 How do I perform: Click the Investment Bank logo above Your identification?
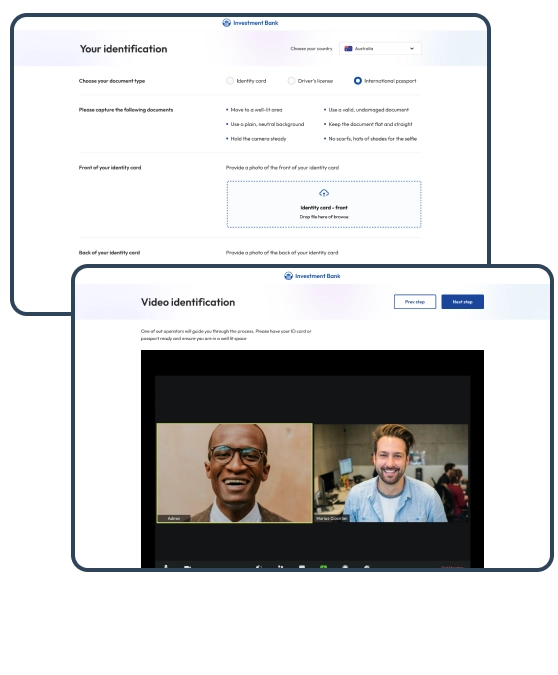tap(250, 23)
